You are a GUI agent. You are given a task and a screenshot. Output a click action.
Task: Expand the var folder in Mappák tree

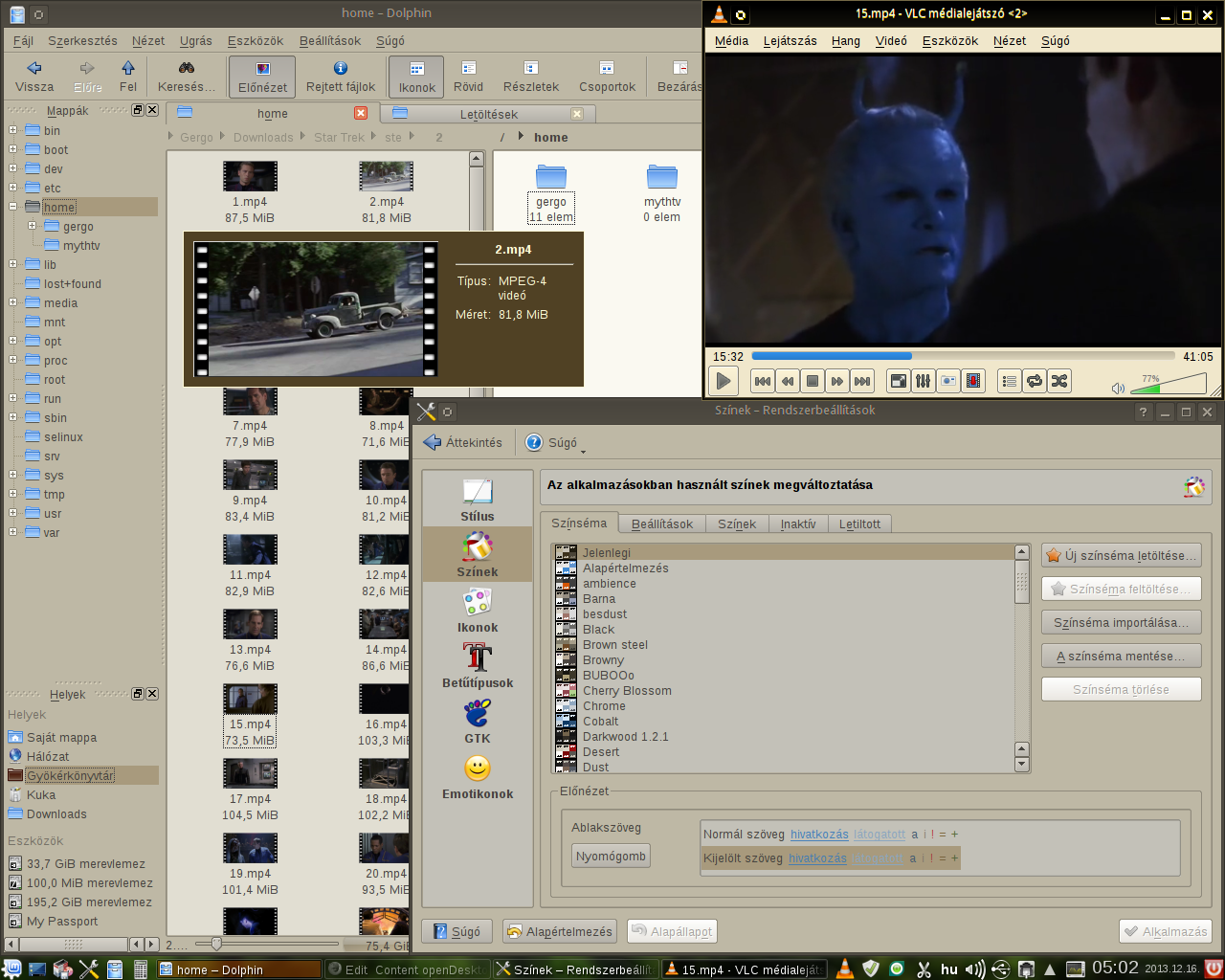point(12,532)
